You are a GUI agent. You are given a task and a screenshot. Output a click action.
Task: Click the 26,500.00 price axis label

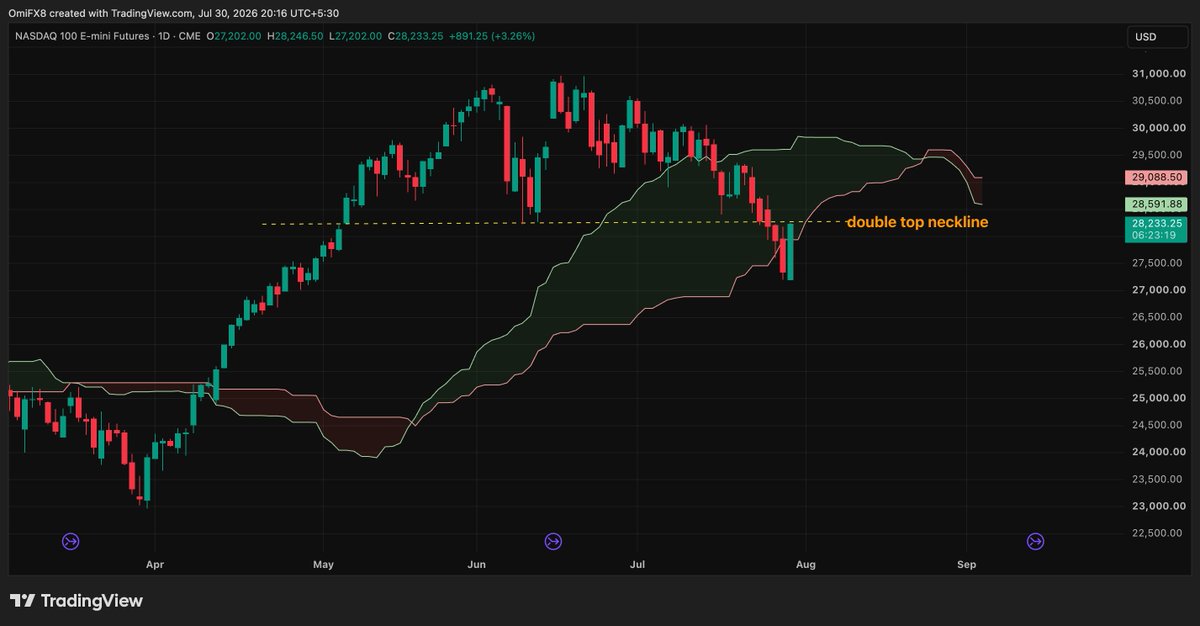(1158, 317)
